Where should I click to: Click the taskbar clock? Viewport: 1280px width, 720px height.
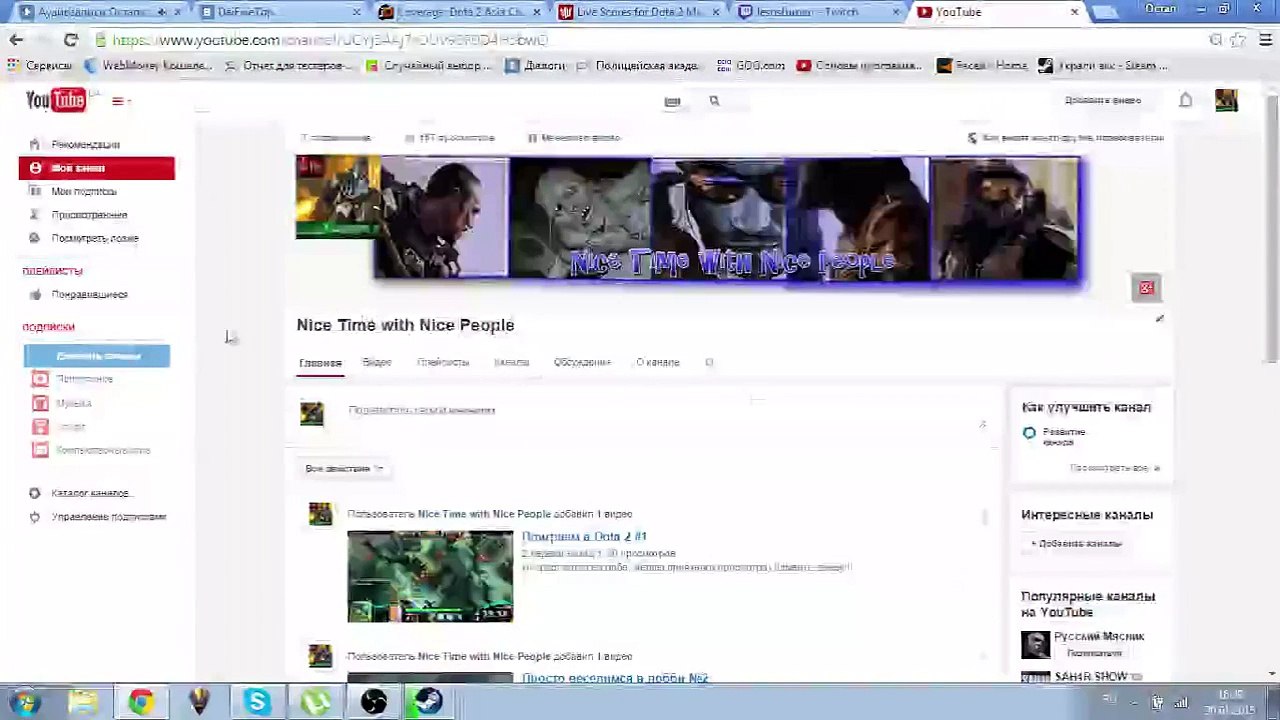tap(1231, 702)
